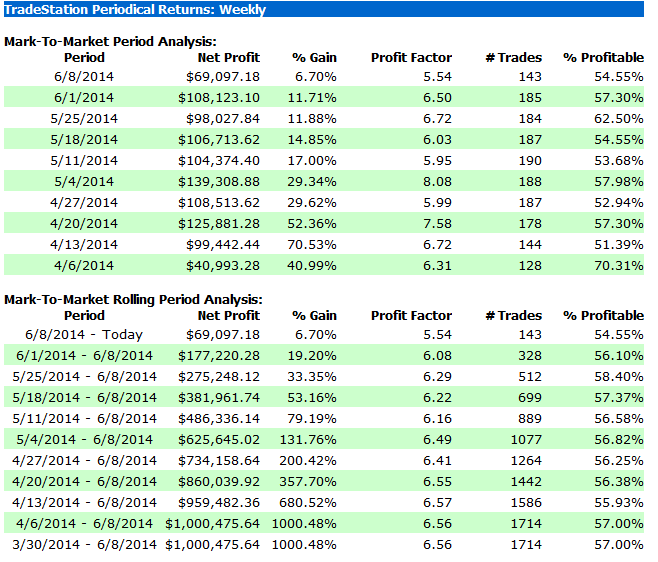The height and width of the screenshot is (562, 658).
Task: Select the 680.52% gain value
Action: (308, 503)
